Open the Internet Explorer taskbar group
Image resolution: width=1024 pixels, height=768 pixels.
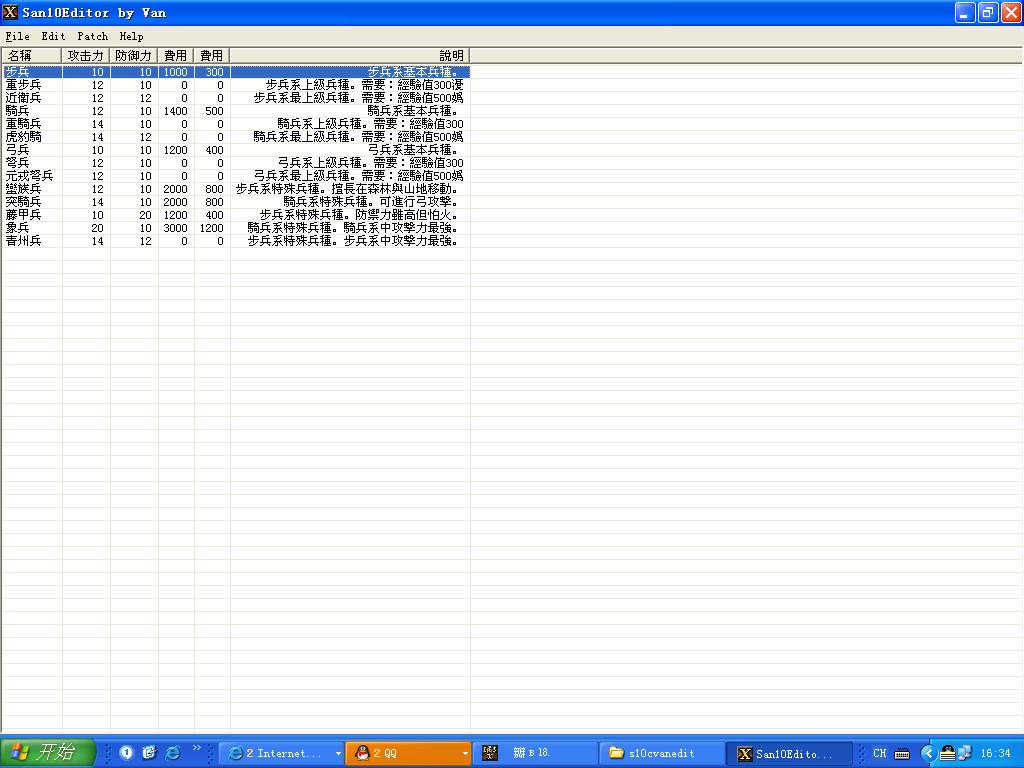pyautogui.click(x=281, y=753)
